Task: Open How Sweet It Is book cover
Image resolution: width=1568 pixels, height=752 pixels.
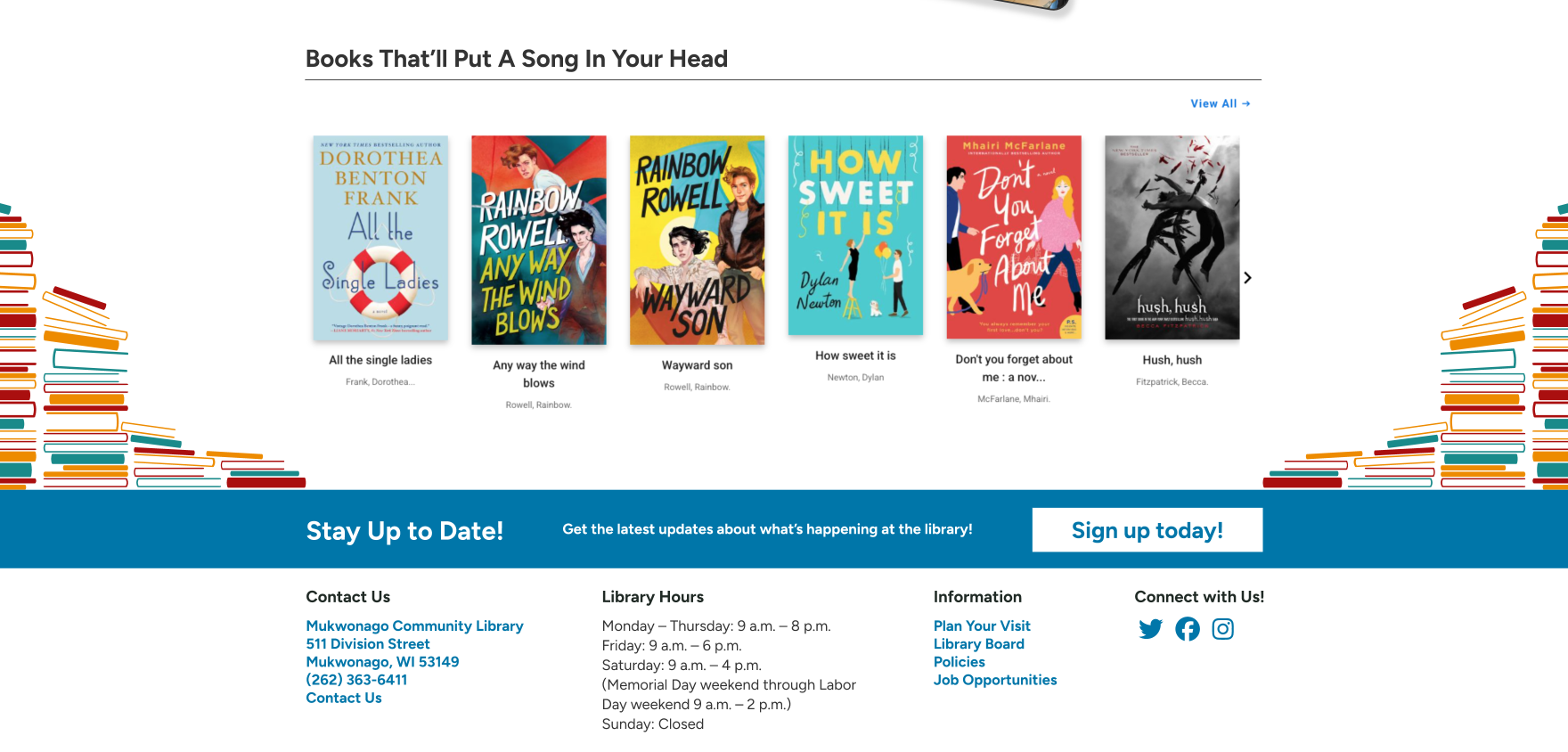Action: coord(855,235)
